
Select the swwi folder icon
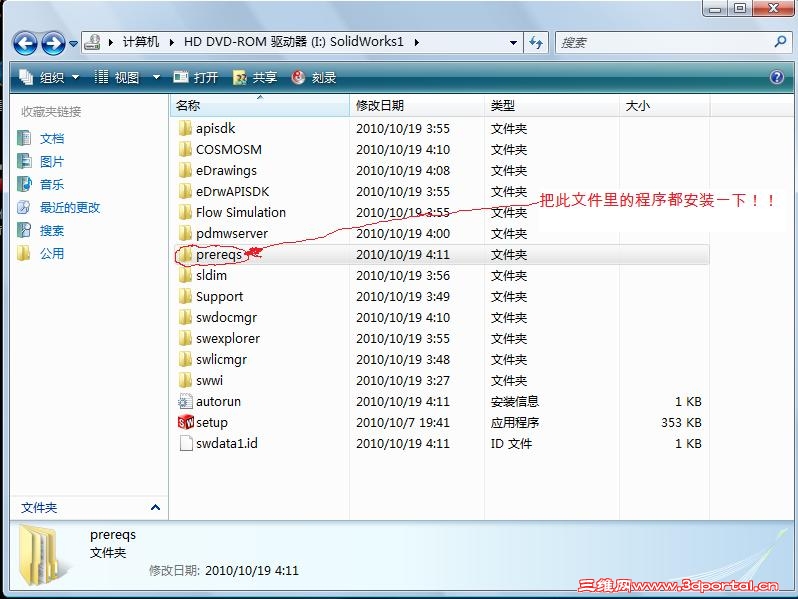(x=185, y=380)
